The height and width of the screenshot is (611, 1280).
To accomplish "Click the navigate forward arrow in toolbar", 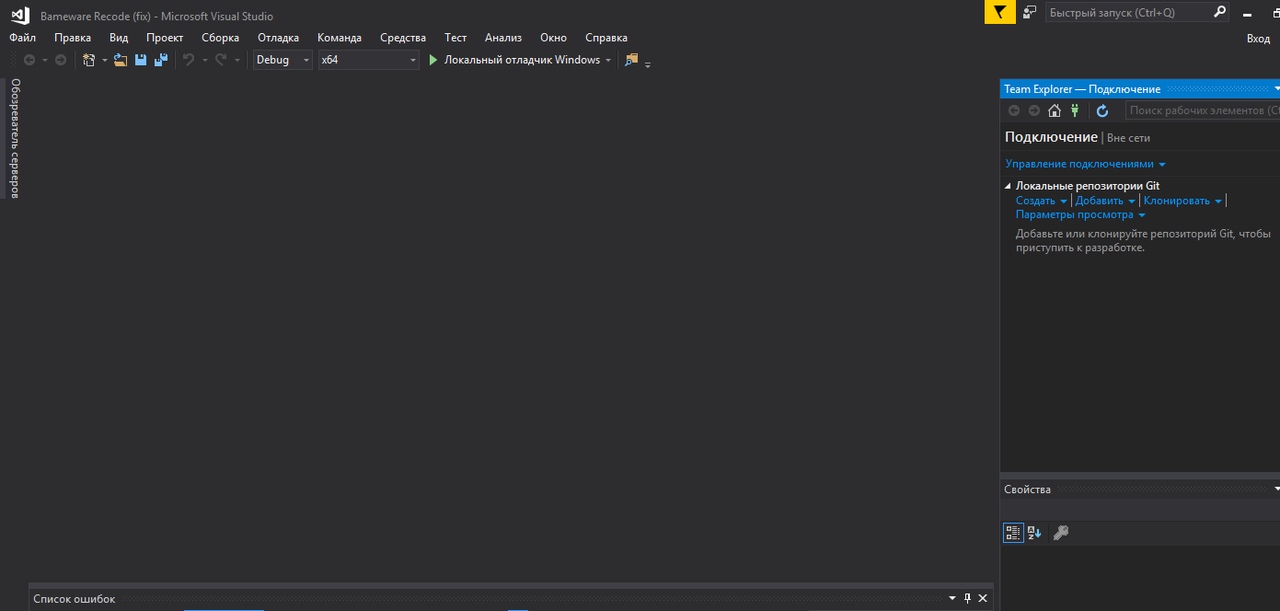I will [60, 60].
